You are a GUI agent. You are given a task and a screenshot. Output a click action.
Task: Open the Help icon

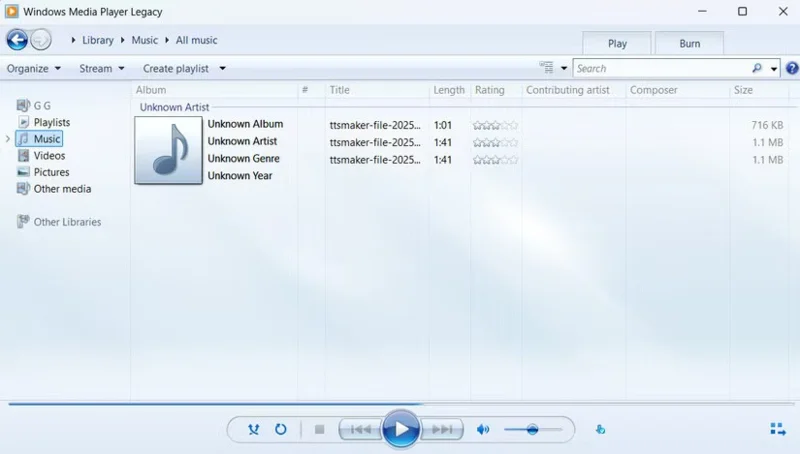tap(792, 68)
